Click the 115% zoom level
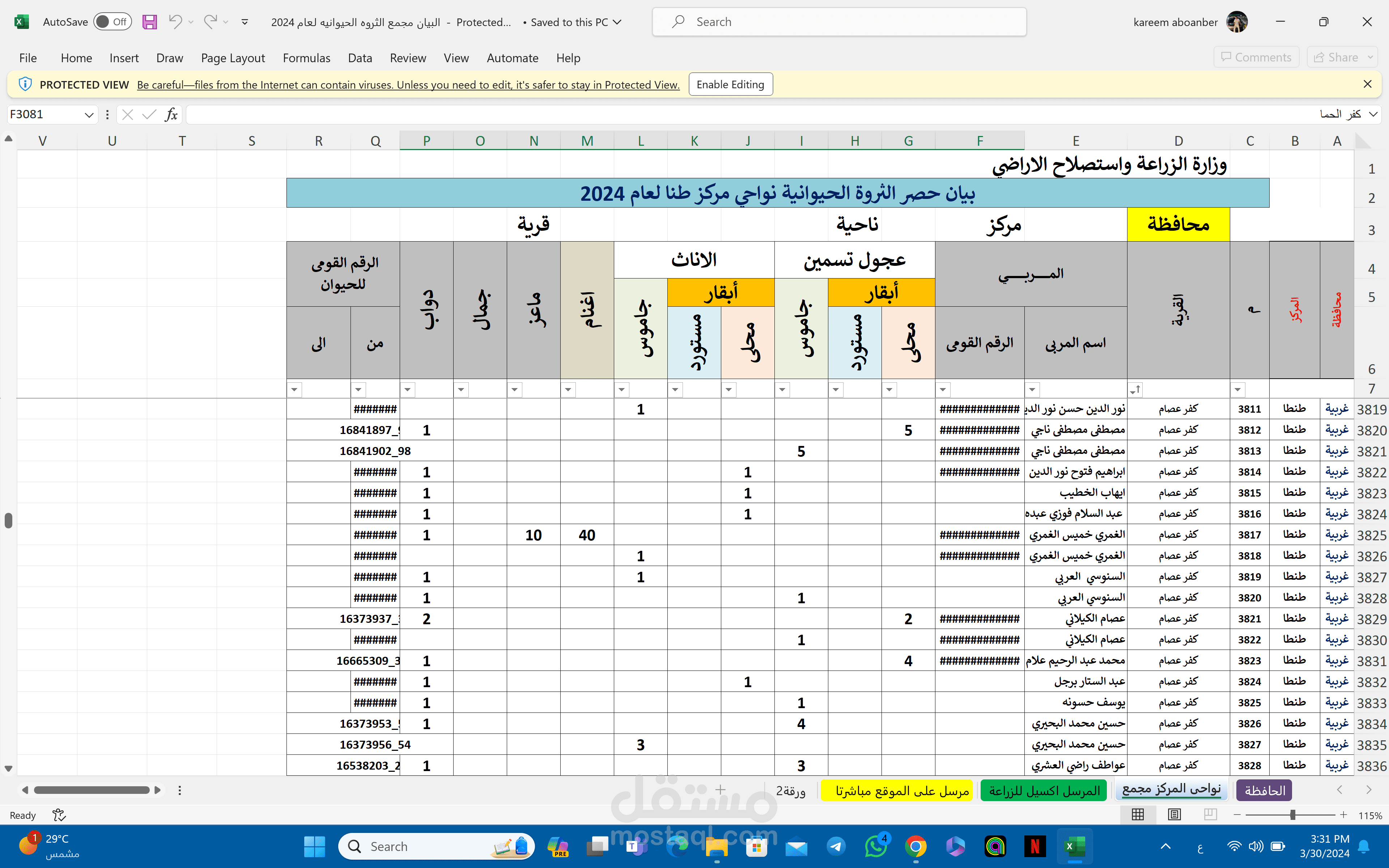The height and width of the screenshot is (868, 1389). [x=1370, y=815]
